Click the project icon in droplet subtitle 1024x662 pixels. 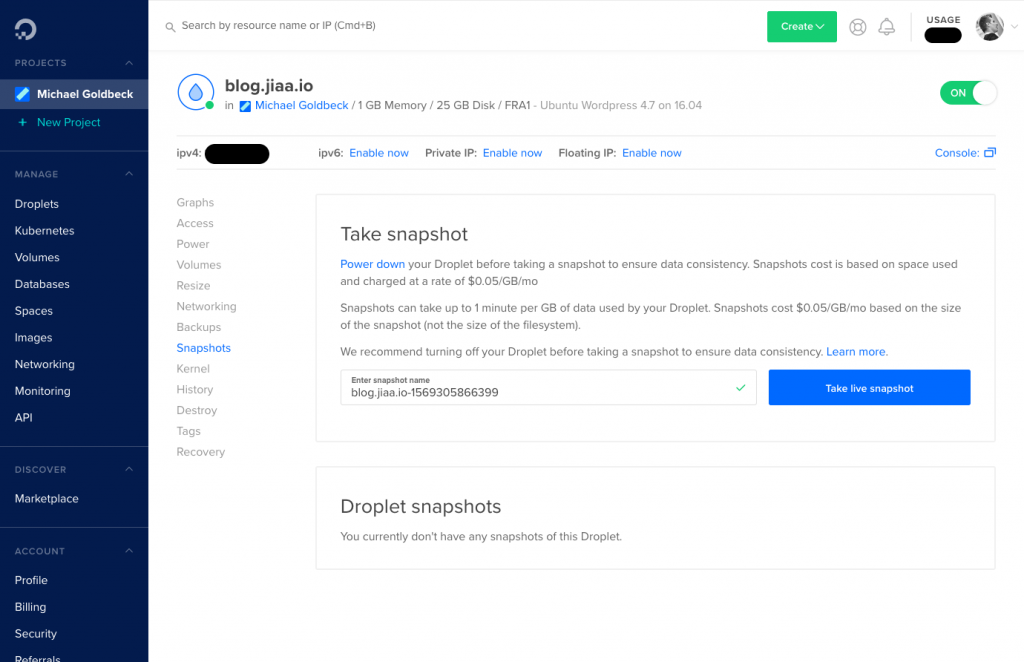[245, 106]
